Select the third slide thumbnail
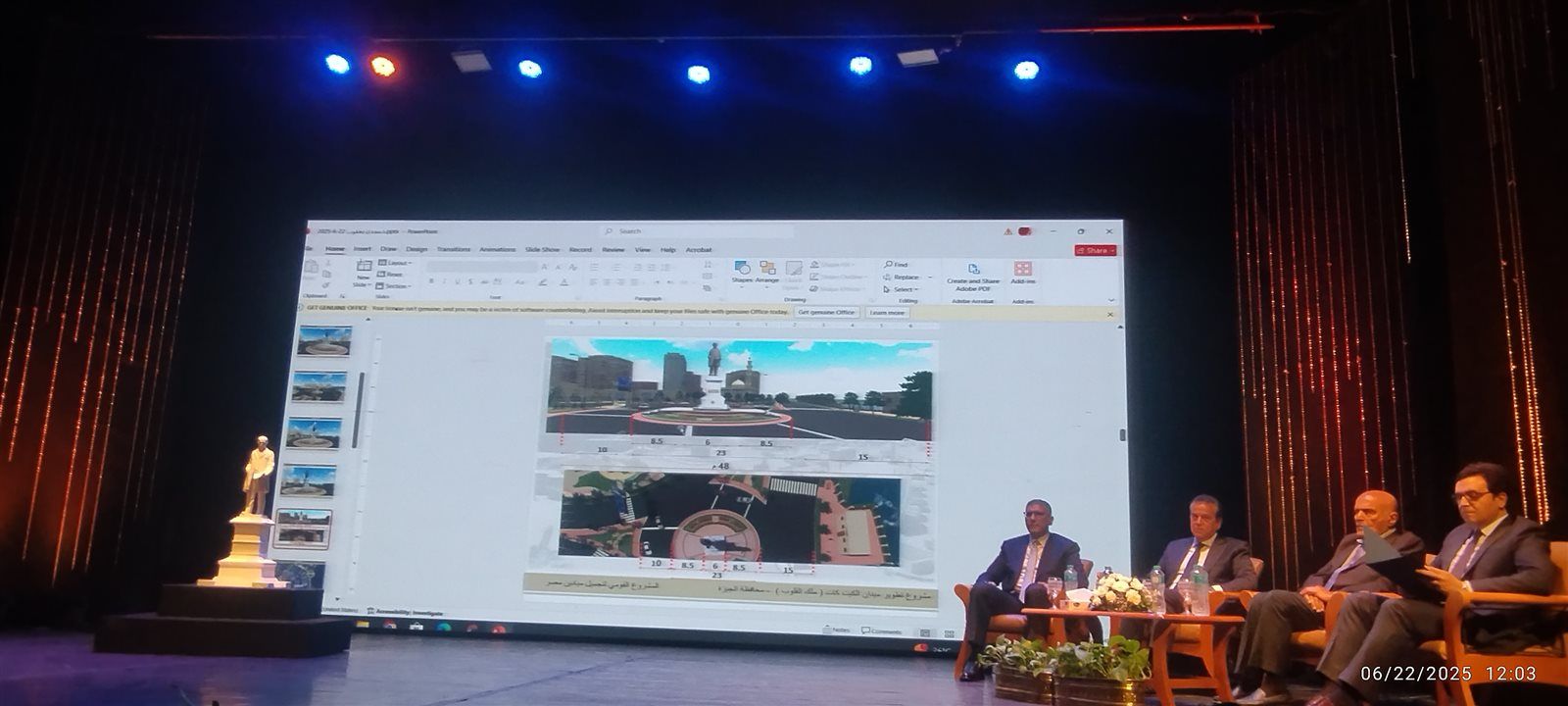This screenshot has height=706, width=1568. click(x=315, y=433)
